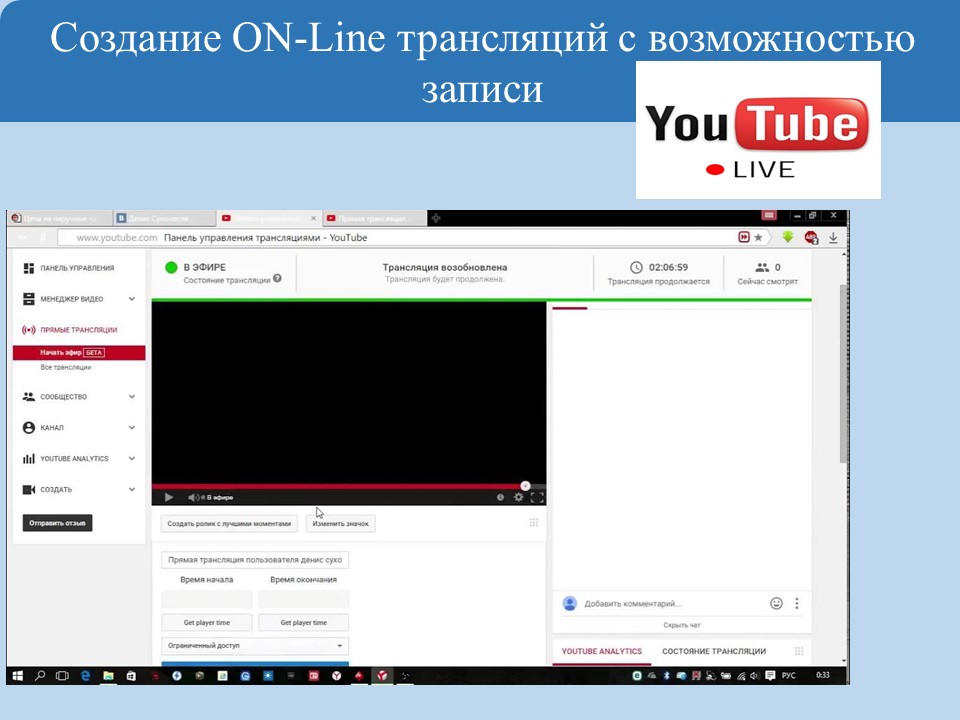Image resolution: width=960 pixels, height=720 pixels.
Task: Open the Панель управления dashboard icon
Action: tap(28, 268)
